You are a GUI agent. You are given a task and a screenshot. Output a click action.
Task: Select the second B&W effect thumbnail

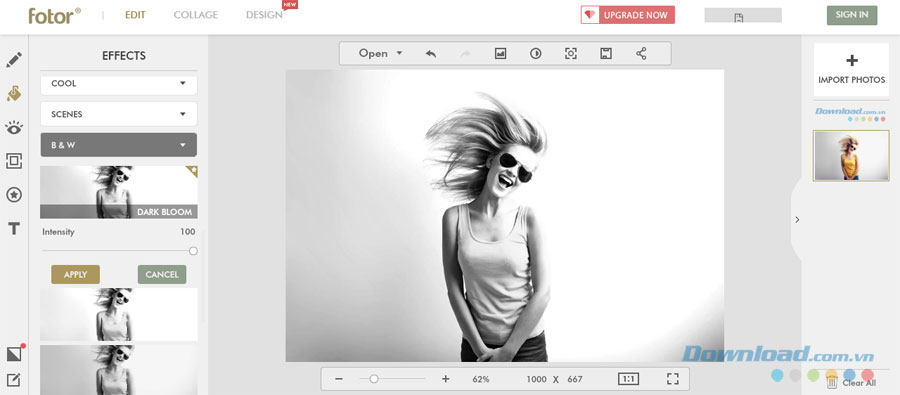pos(119,314)
